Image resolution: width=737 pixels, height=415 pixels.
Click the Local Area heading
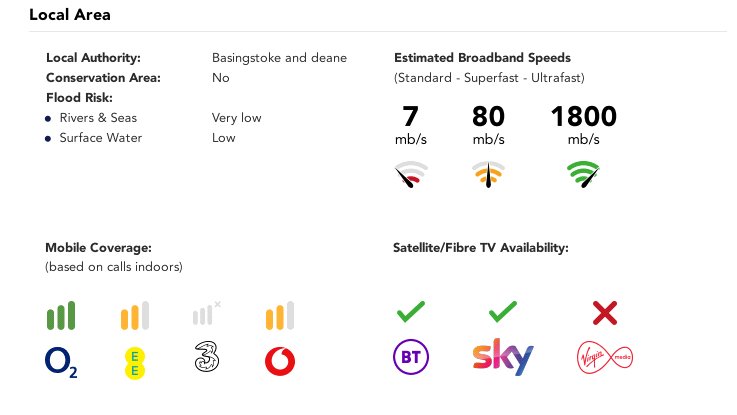[70, 15]
